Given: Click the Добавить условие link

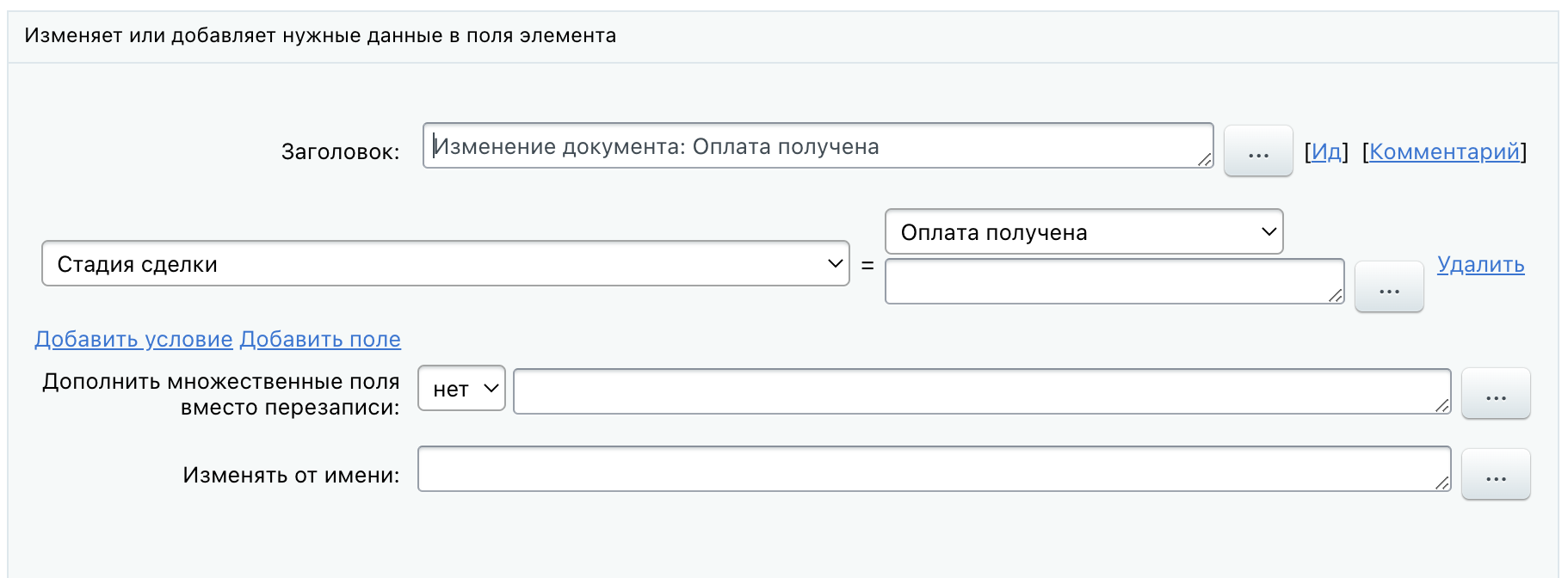Looking at the screenshot, I should coord(133,340).
